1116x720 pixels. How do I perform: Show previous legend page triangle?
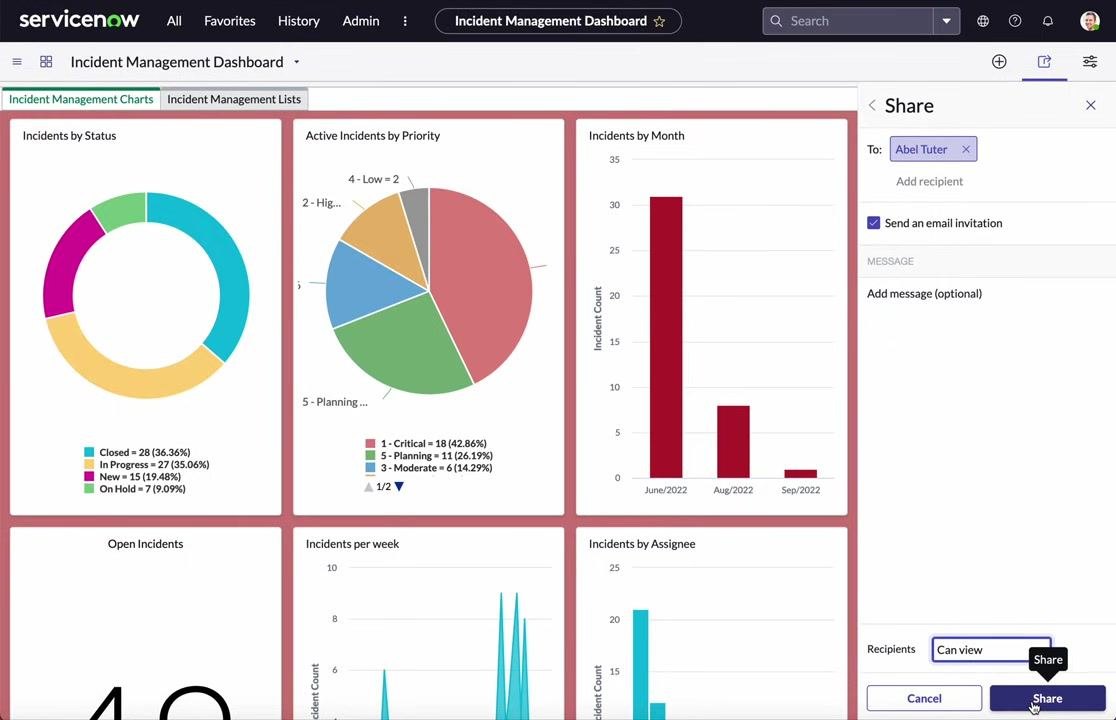[x=369, y=487]
